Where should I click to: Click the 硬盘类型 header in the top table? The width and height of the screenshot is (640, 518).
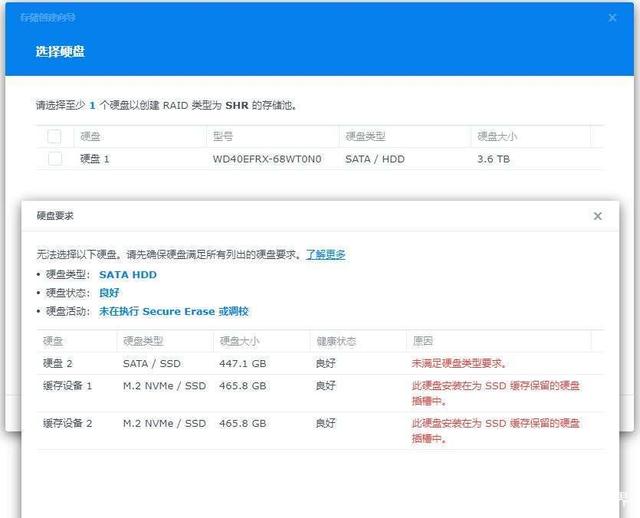[x=365, y=136]
